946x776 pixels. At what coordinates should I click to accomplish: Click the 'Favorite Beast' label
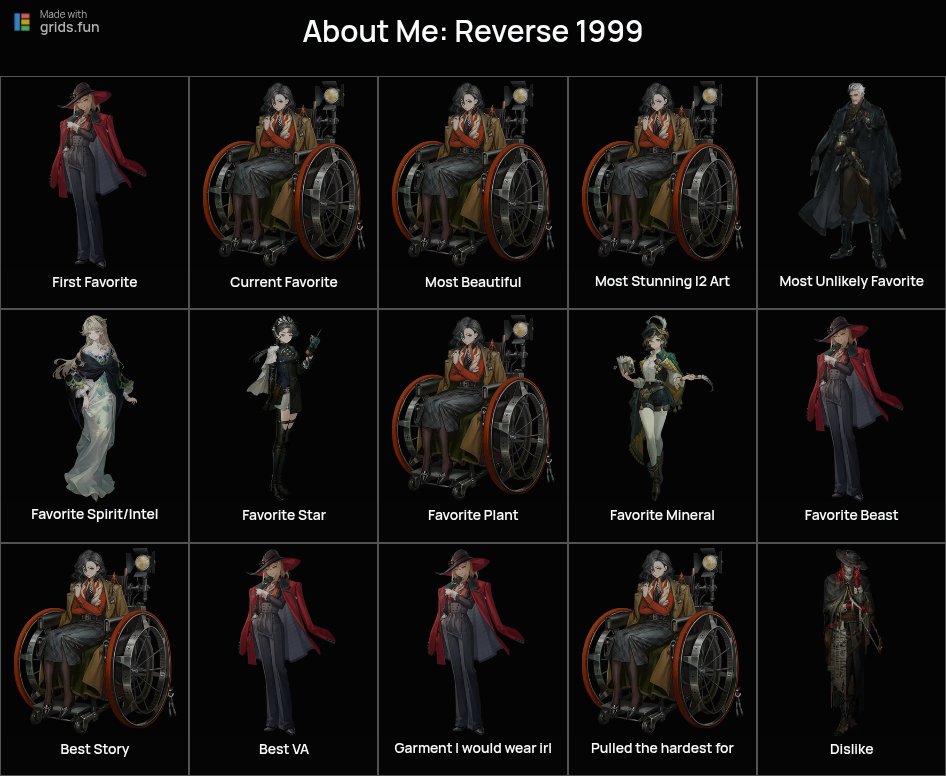click(x=851, y=515)
